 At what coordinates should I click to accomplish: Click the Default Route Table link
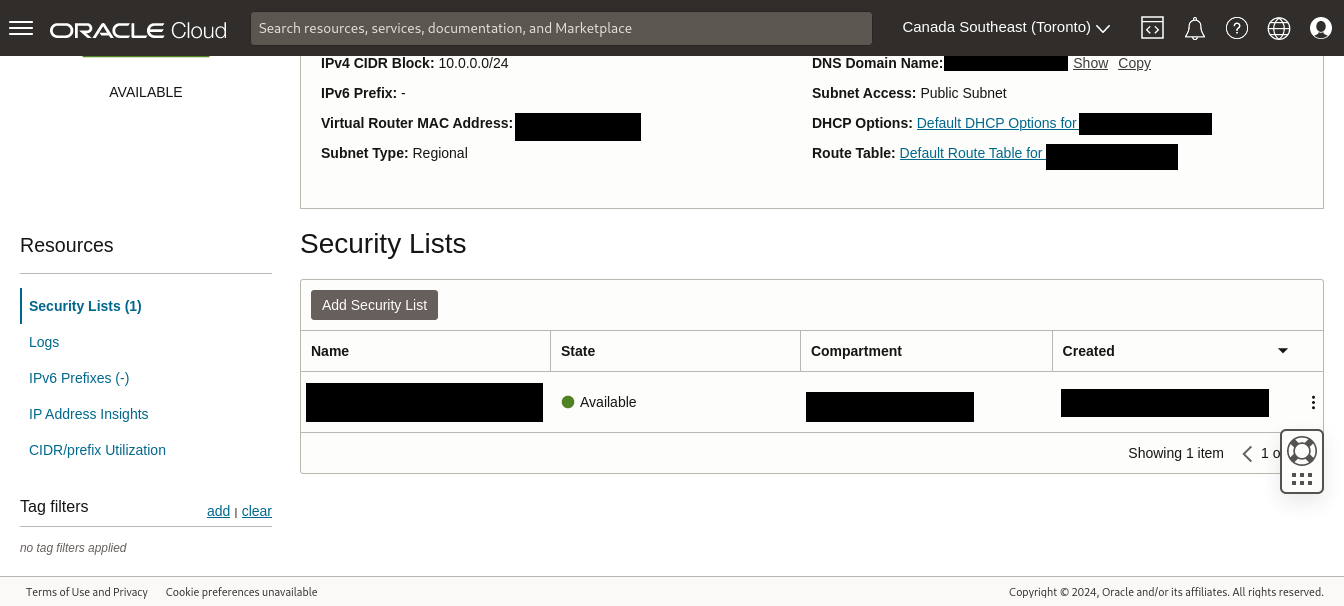click(971, 153)
